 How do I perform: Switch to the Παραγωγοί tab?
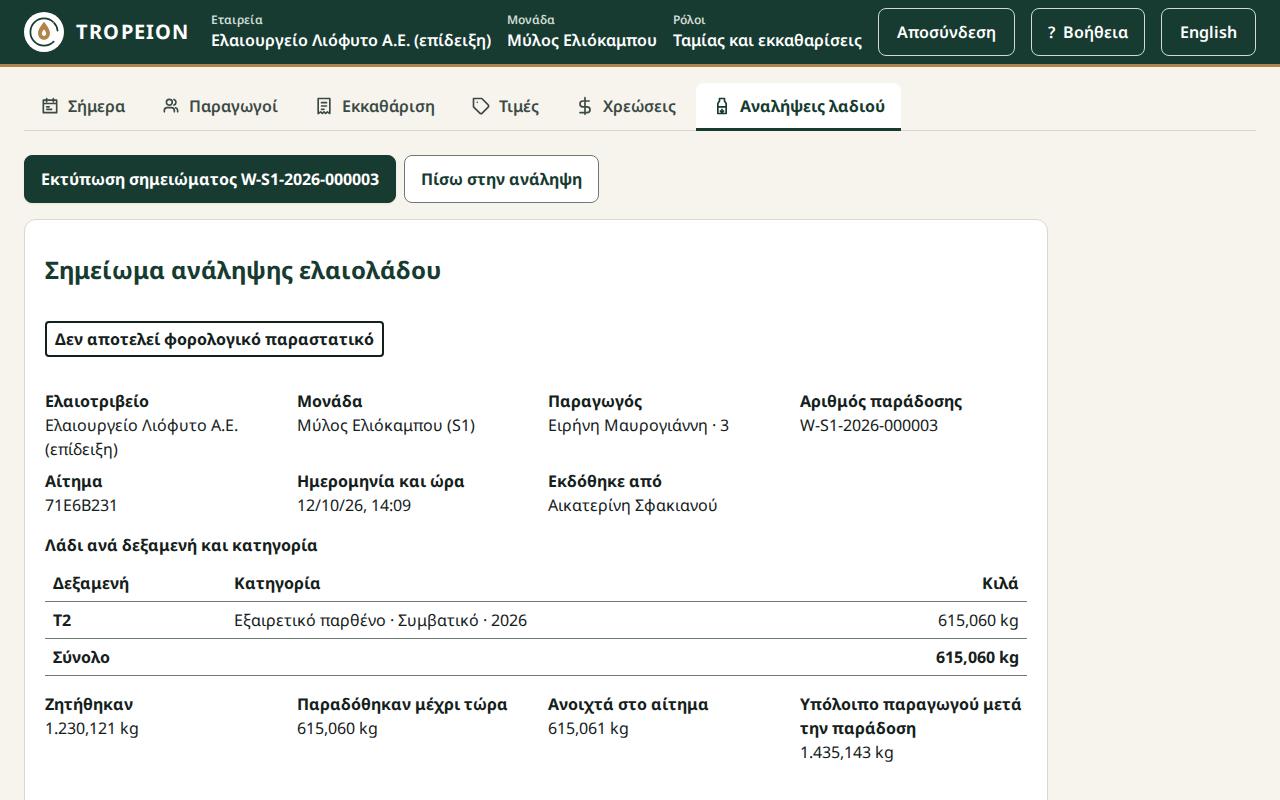pyautogui.click(x=220, y=106)
